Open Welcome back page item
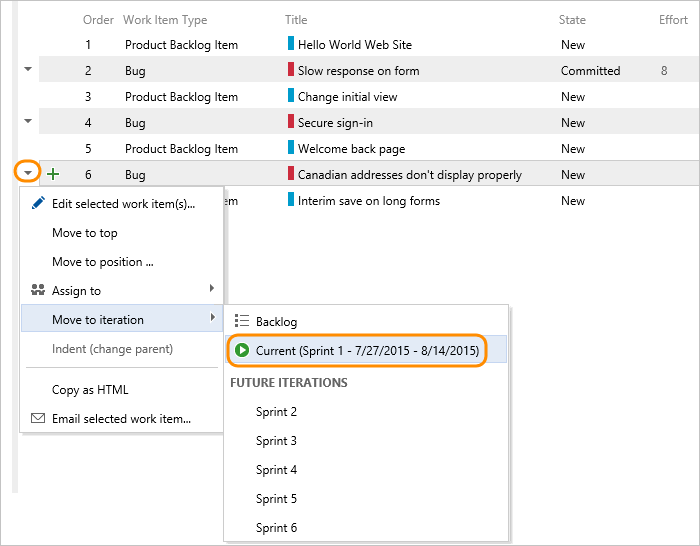700x546 pixels. coord(351,149)
